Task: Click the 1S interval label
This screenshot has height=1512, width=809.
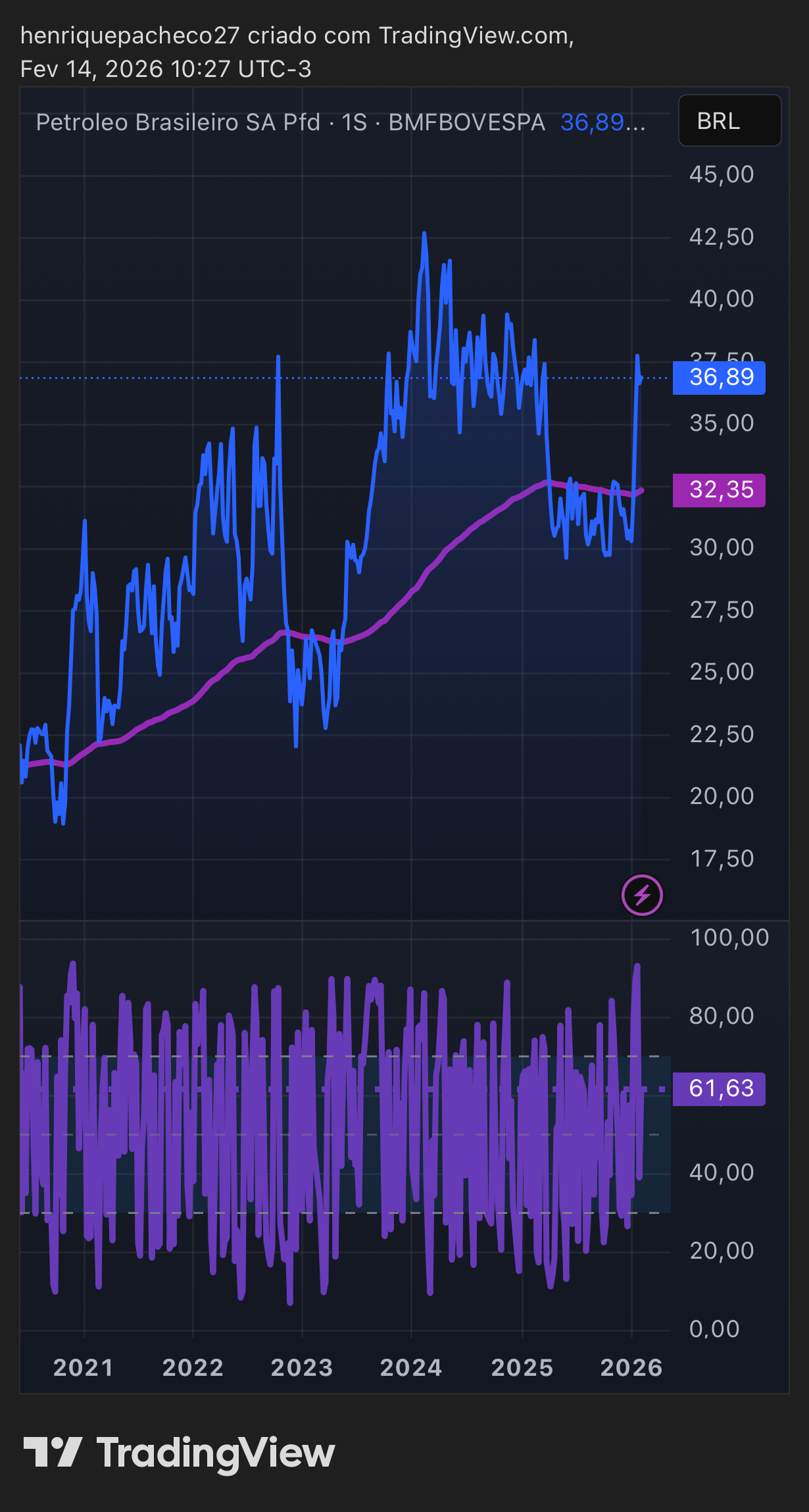Action: tap(354, 122)
